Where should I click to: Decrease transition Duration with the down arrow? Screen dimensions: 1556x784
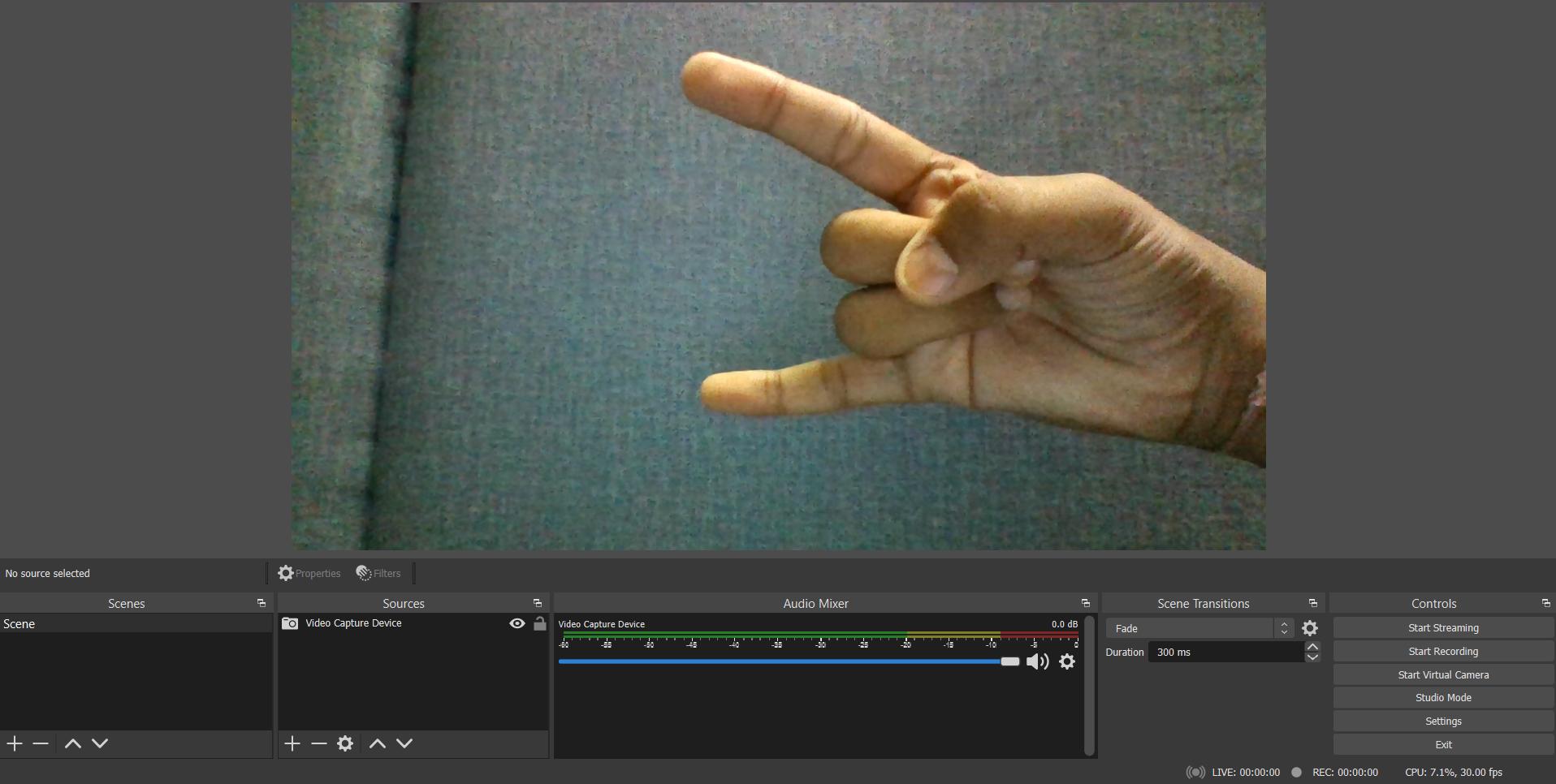coord(1312,657)
